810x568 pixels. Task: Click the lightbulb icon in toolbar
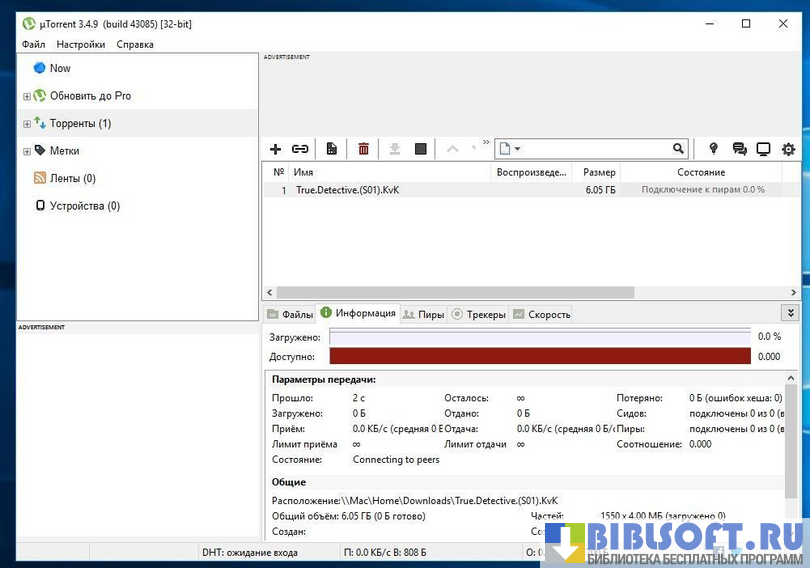click(713, 149)
